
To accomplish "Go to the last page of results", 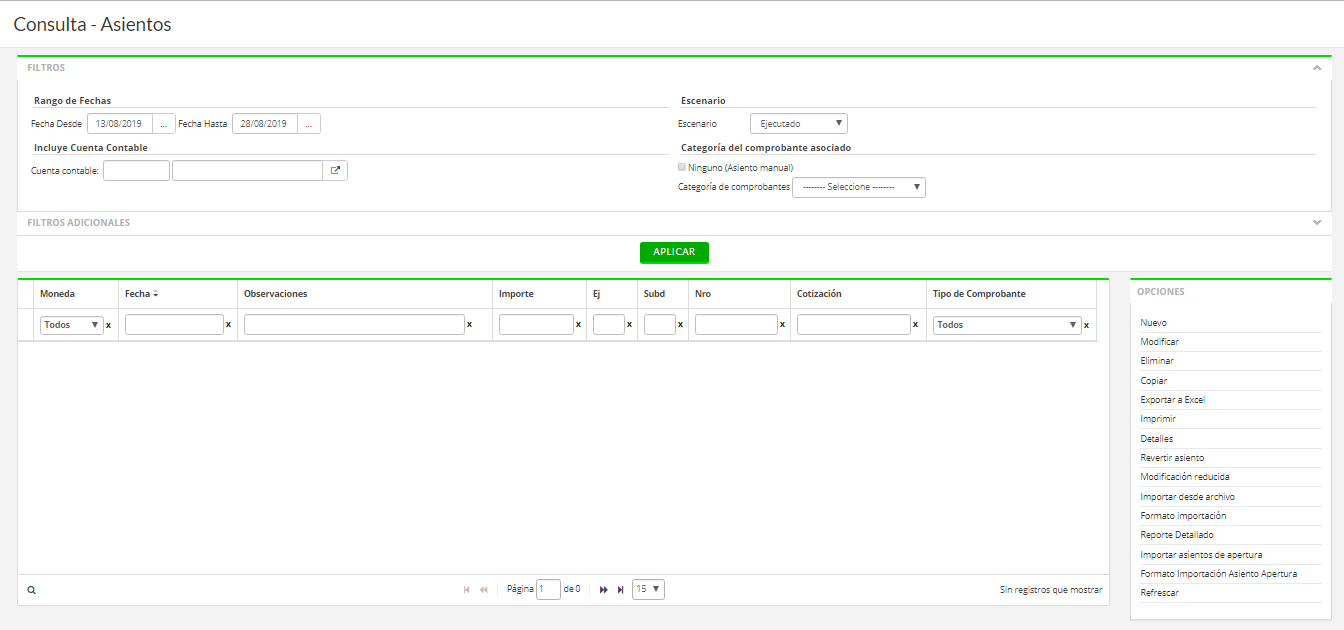I will coord(621,590).
